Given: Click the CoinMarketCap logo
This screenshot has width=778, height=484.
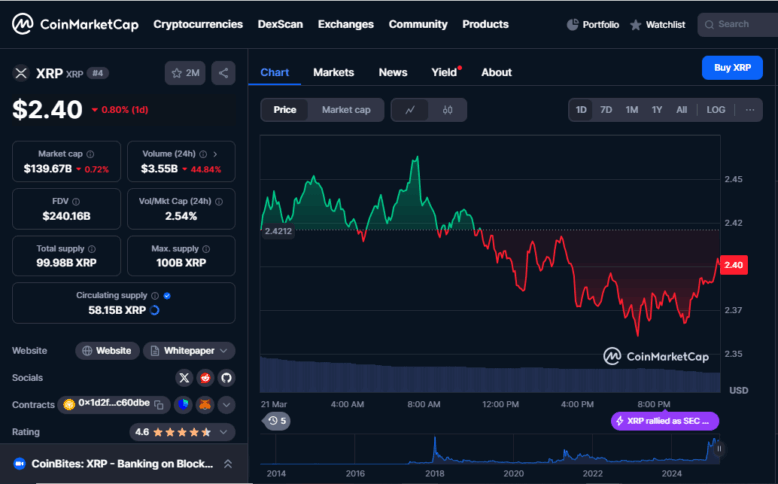Looking at the screenshot, I should (75, 24).
